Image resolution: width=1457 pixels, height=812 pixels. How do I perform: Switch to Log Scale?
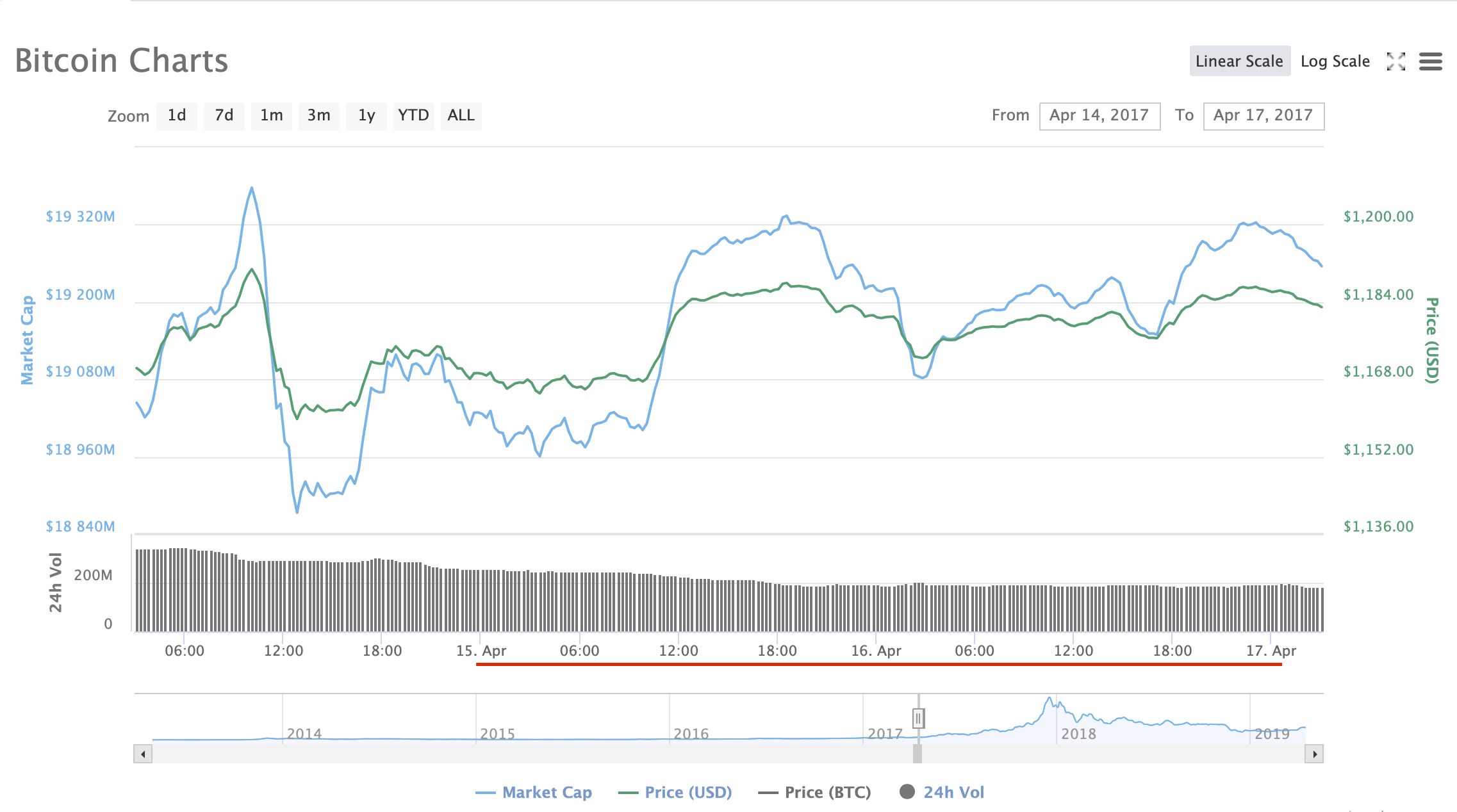coord(1335,61)
